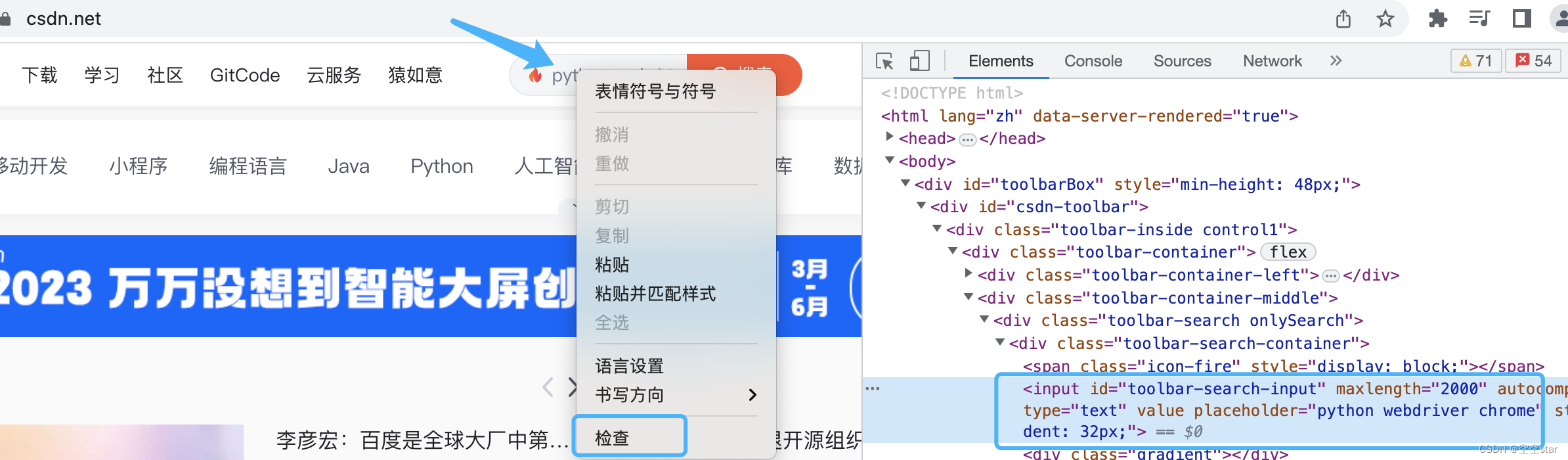Screen dimensions: 1568x460
Task: Collapse the toolbar-container div node
Action: [x=953, y=250]
